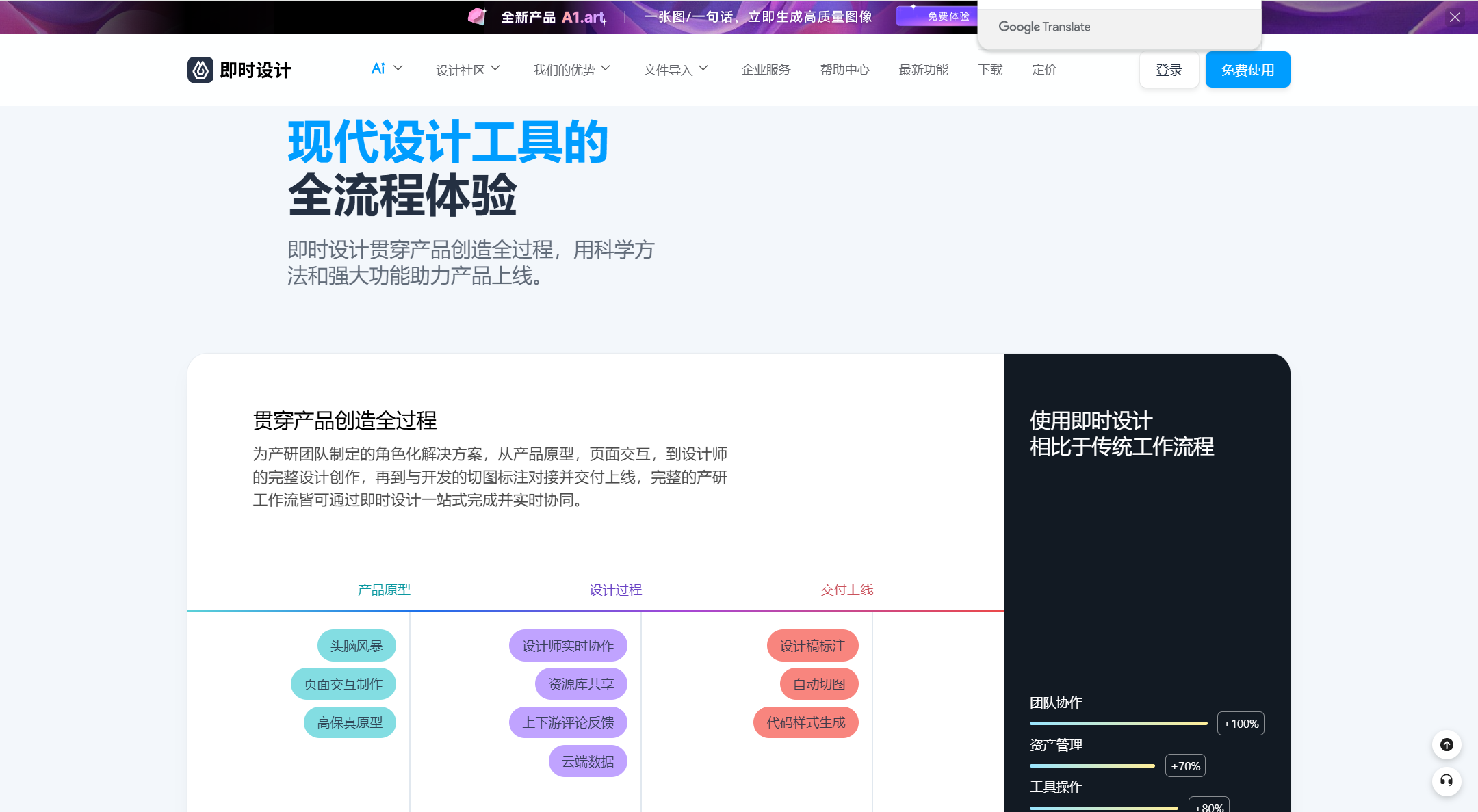Click the 登录 login button

coord(1168,69)
